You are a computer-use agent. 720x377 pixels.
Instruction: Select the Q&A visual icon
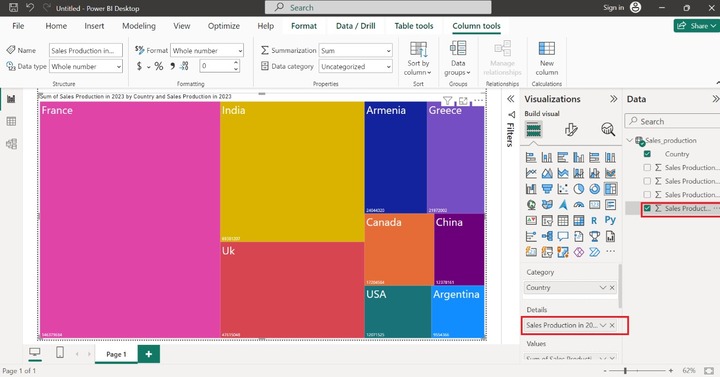point(562,236)
